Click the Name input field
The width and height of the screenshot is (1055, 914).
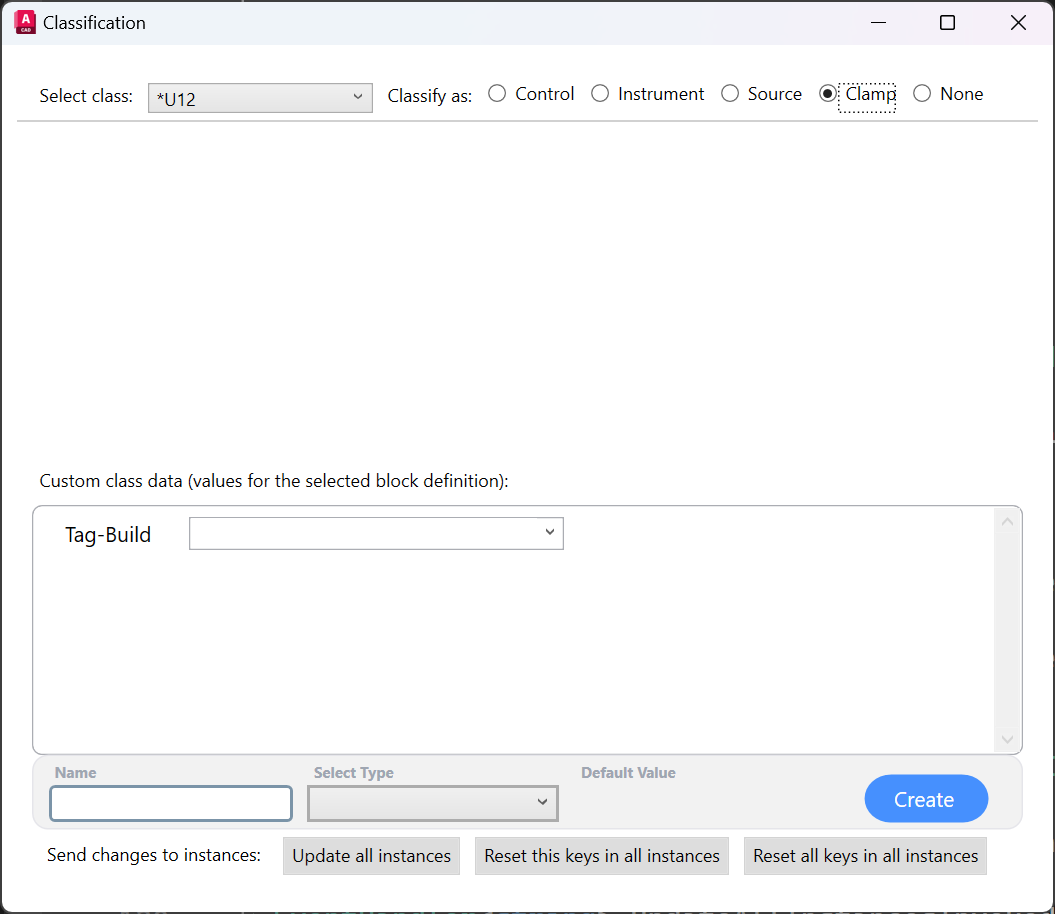[171, 803]
